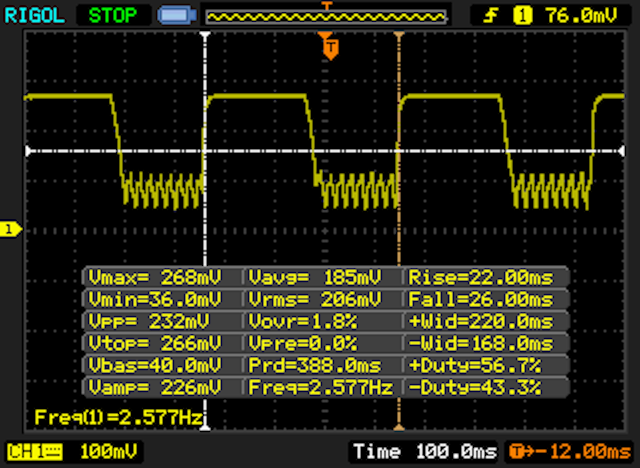Click the orange cursor bottom handle
Viewport: 640px width, 468px height.
(x=399, y=427)
